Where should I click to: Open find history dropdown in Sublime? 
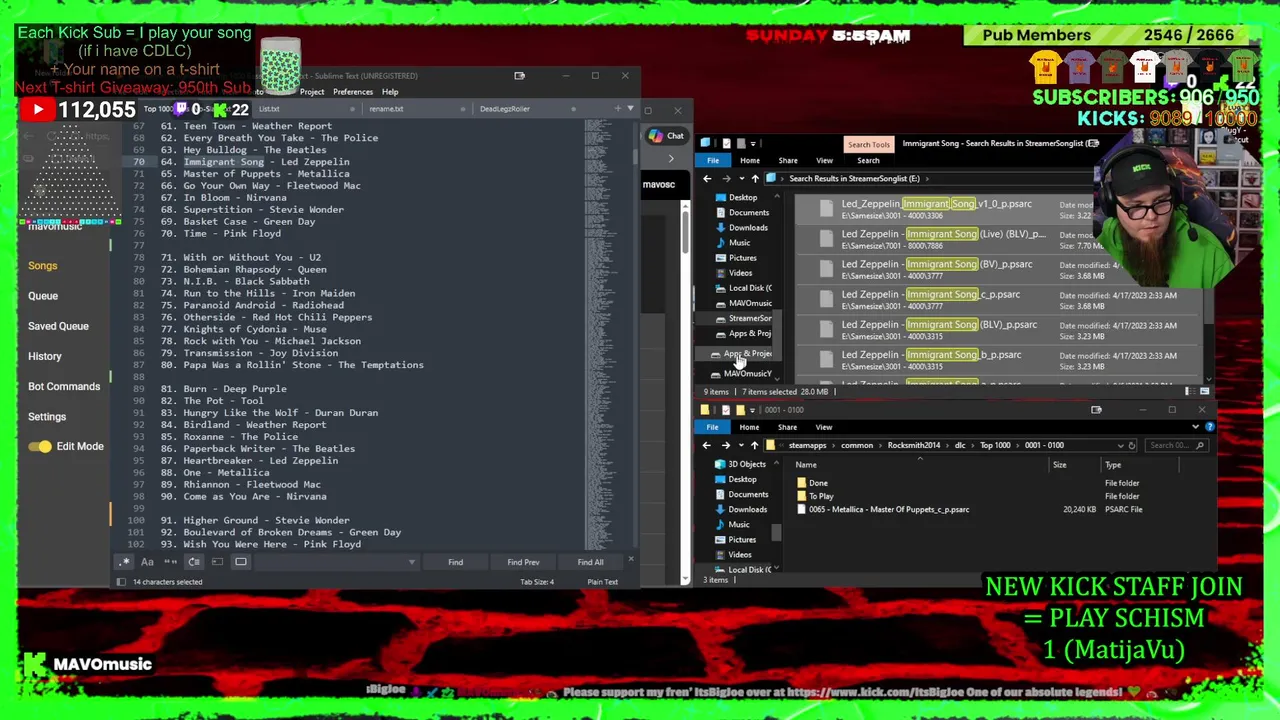(x=411, y=562)
